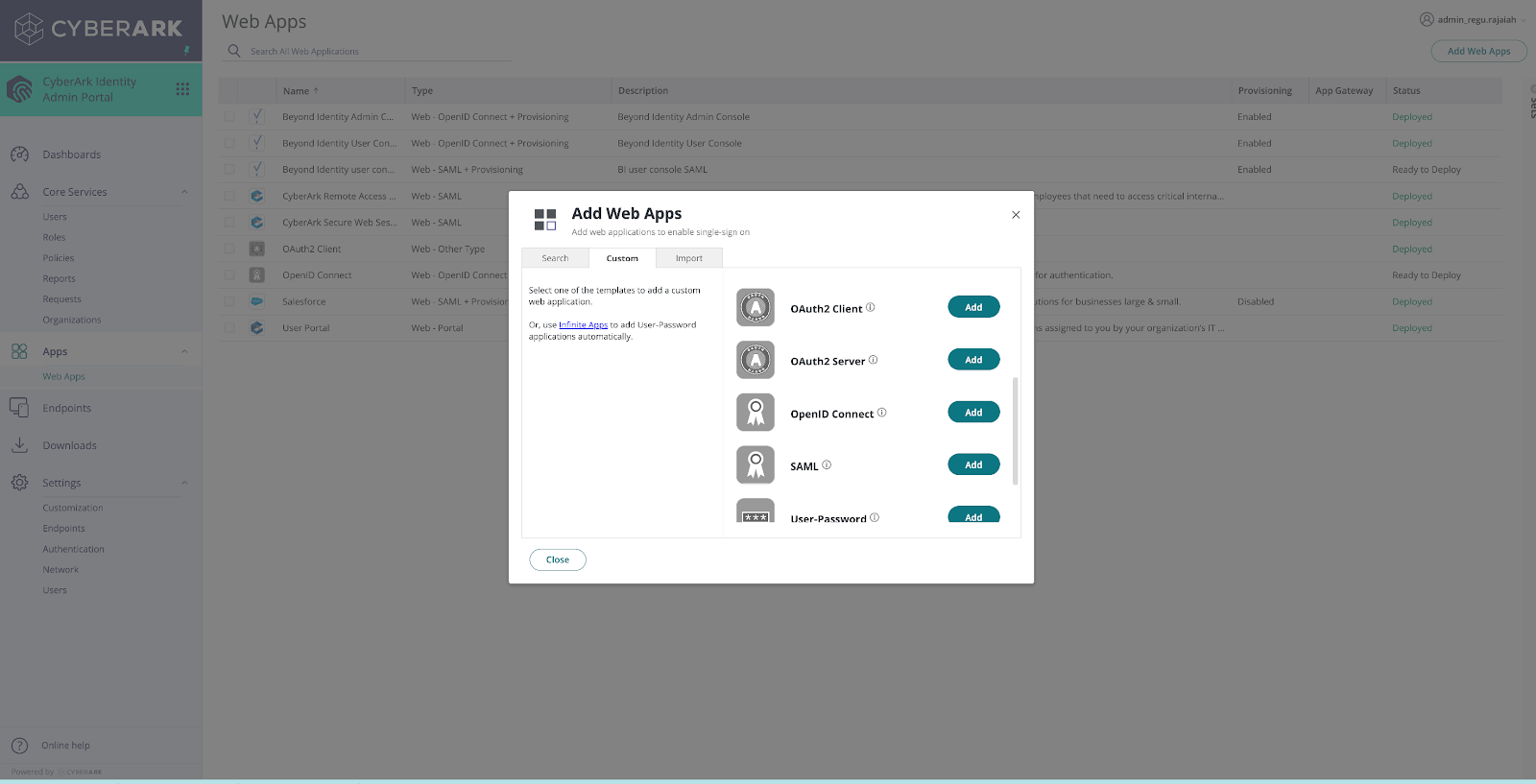Click the Dashboards sidebar icon
Image resolution: width=1536 pixels, height=784 pixels.
(19, 154)
